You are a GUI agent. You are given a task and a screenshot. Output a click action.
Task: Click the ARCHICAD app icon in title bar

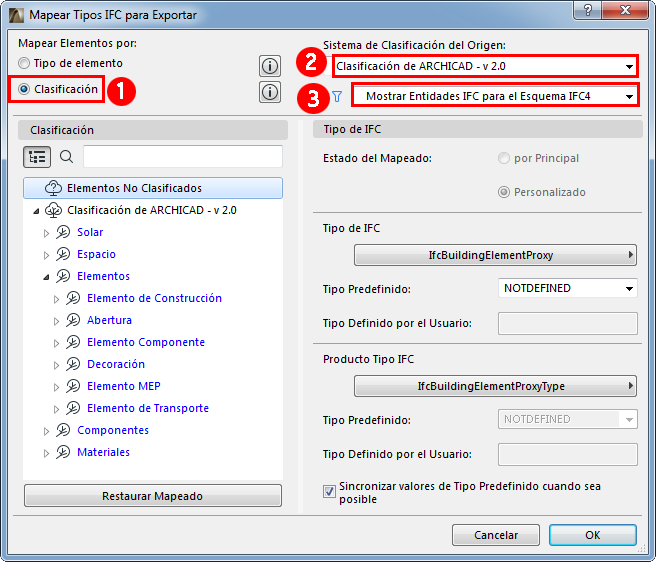point(17,15)
